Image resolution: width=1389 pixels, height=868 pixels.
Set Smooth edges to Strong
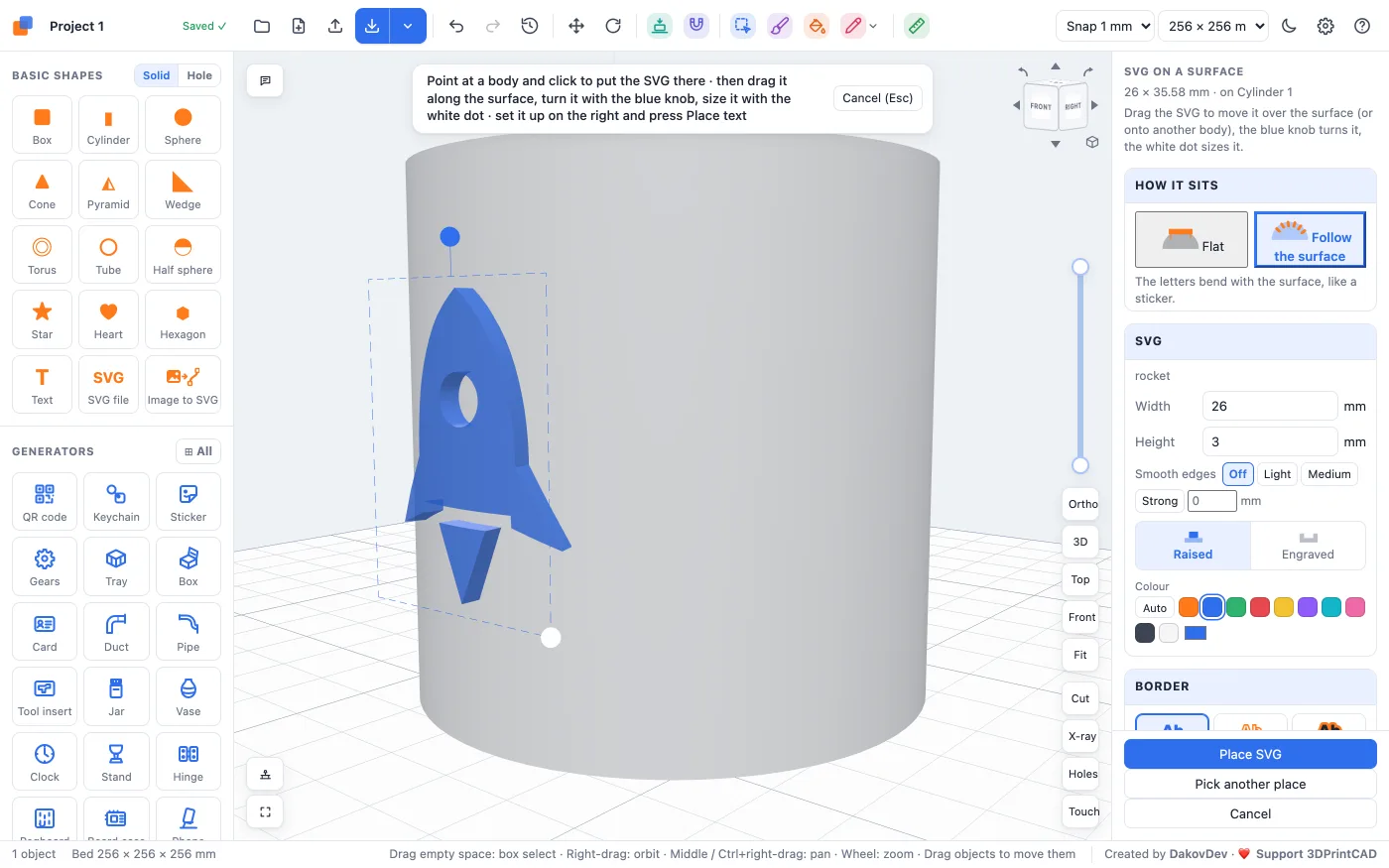[1159, 501]
